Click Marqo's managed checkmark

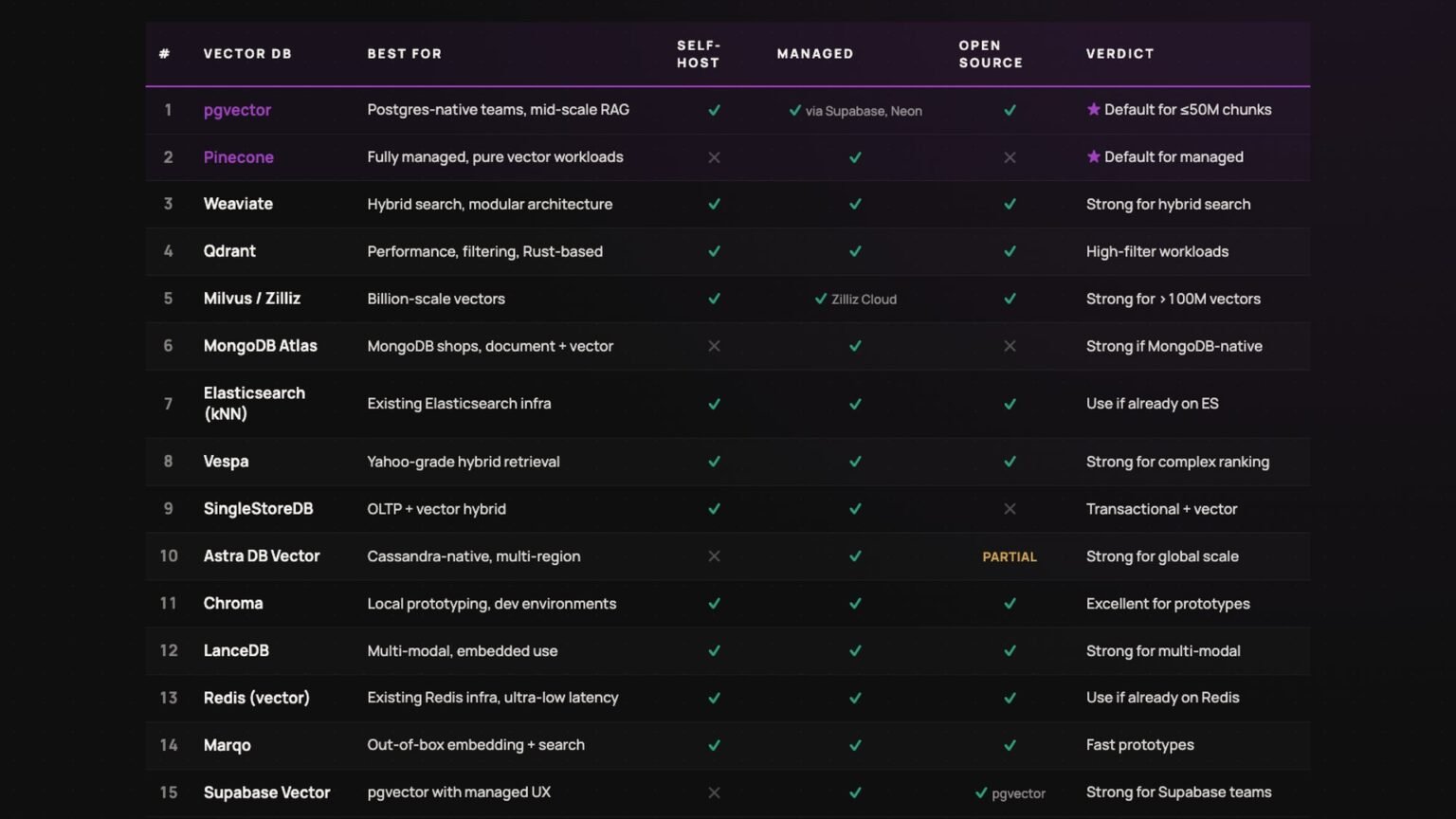coord(855,745)
